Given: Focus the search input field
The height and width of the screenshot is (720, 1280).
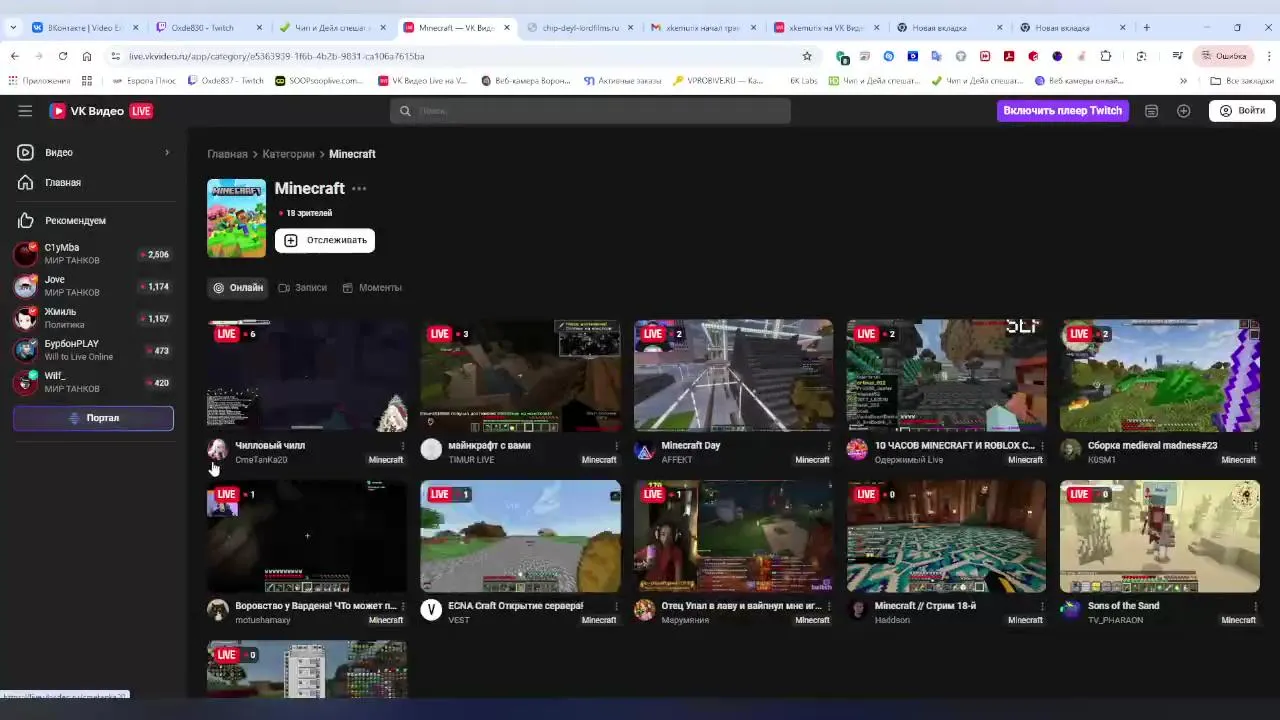Looking at the screenshot, I should click(590, 111).
